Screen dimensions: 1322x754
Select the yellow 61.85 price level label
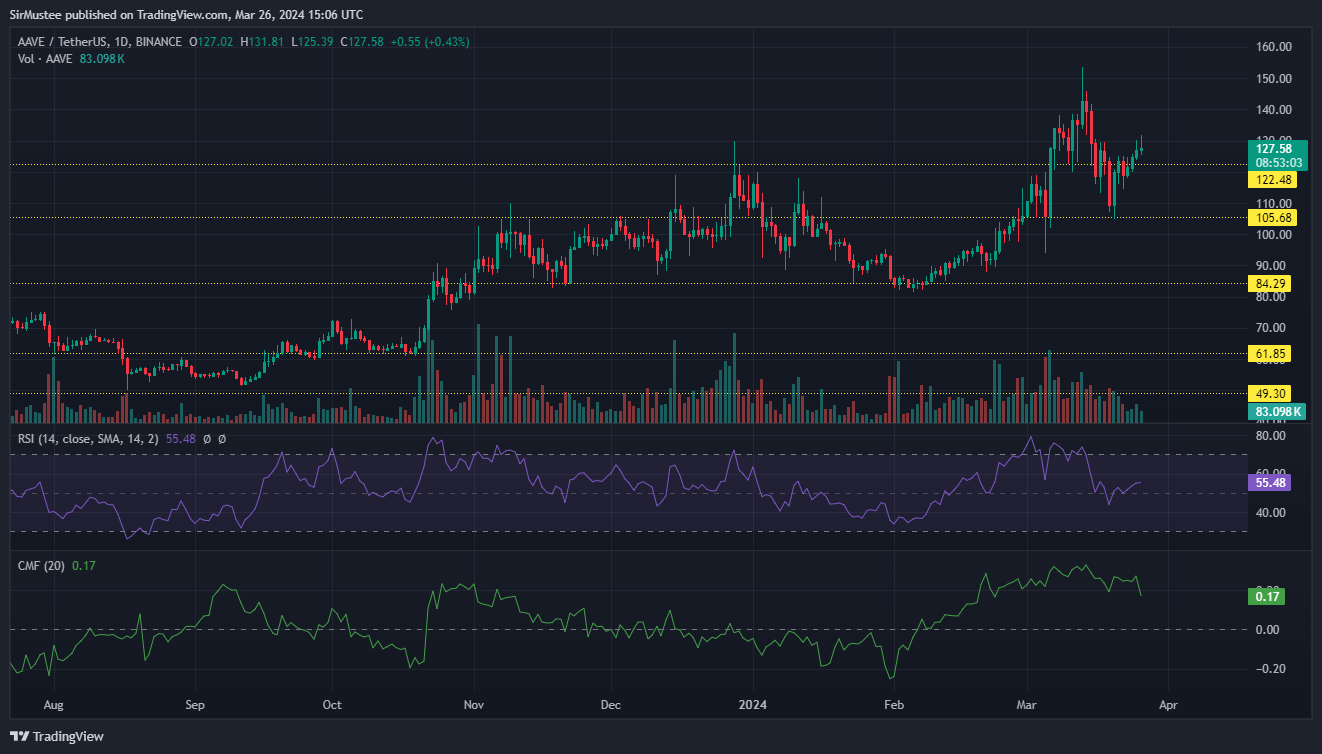coord(1271,354)
